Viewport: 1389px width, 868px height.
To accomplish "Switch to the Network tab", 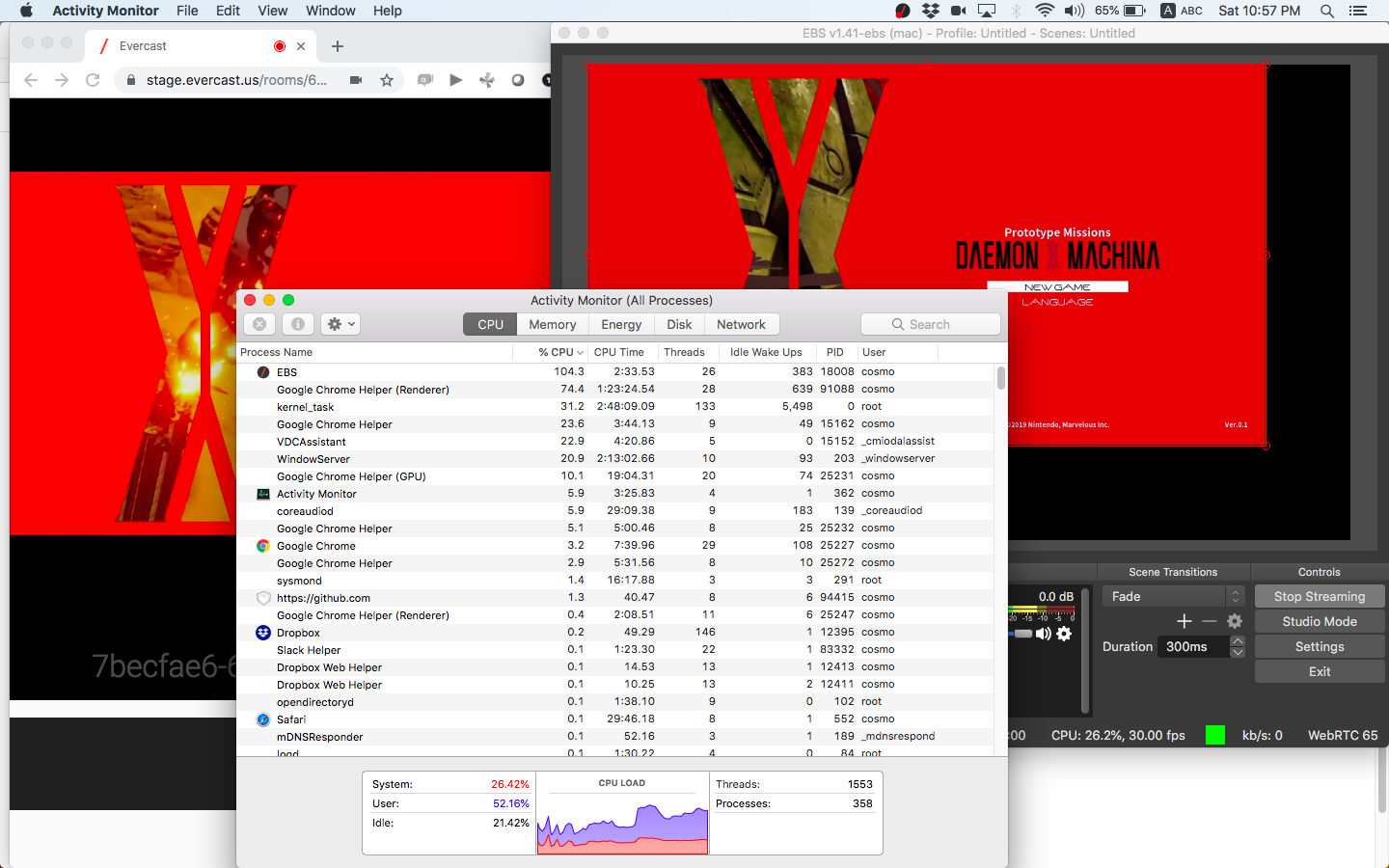I will tap(742, 324).
